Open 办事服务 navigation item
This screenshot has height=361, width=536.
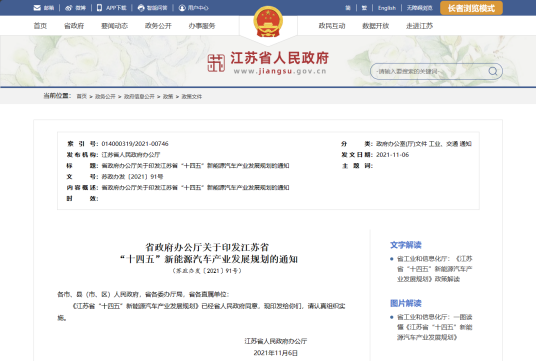tap(202, 26)
